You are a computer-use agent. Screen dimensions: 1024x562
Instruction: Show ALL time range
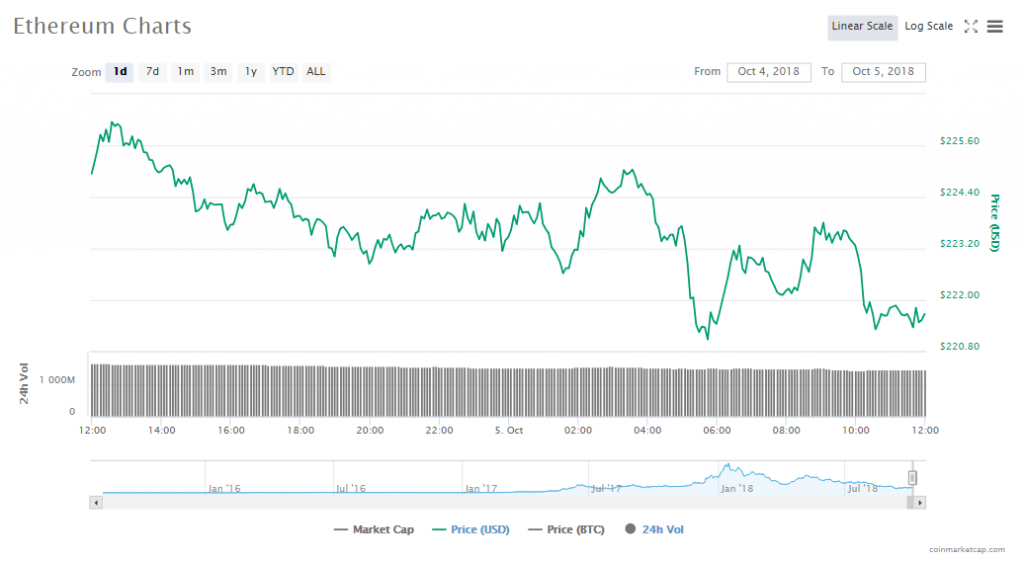(316, 72)
